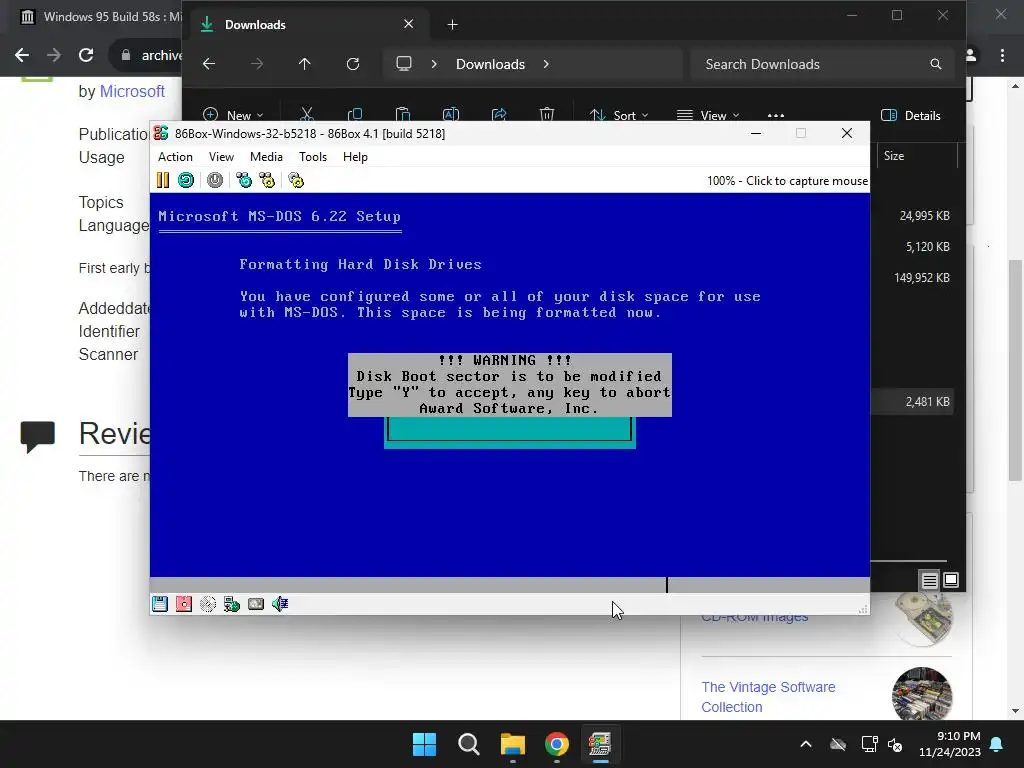Open the Help menu in 86Box
The image size is (1024, 768).
pyautogui.click(x=355, y=157)
